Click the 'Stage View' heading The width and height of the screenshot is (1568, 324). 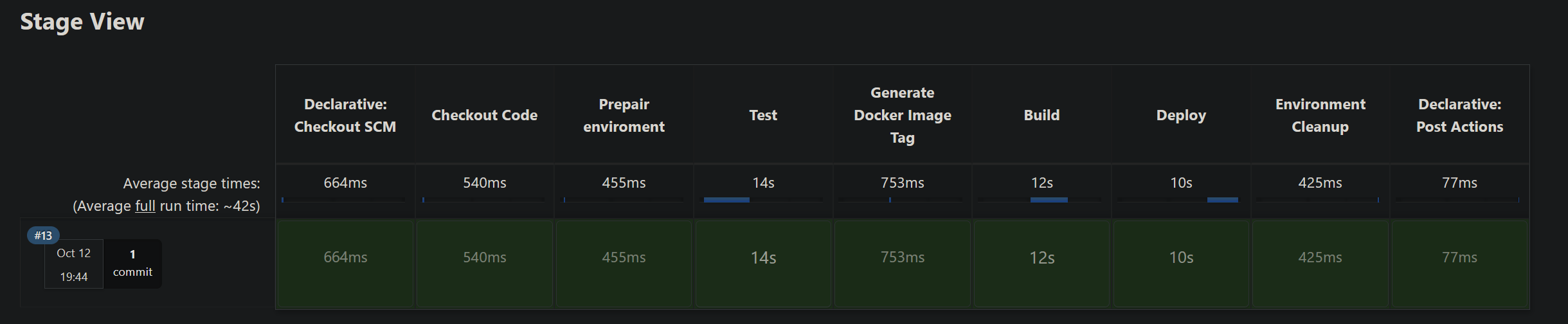pos(82,22)
